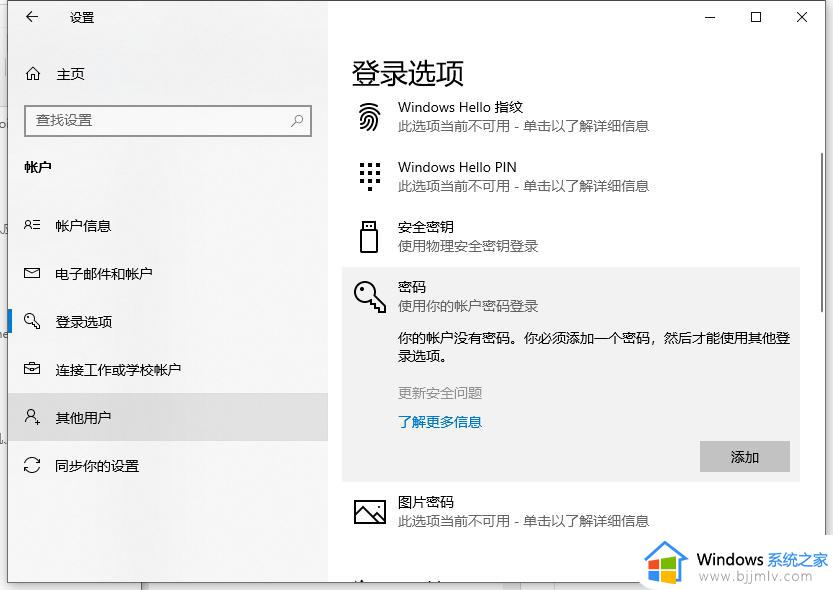The height and width of the screenshot is (590, 833).
Task: Click the 帐户信息 person icon
Action: (x=32, y=225)
